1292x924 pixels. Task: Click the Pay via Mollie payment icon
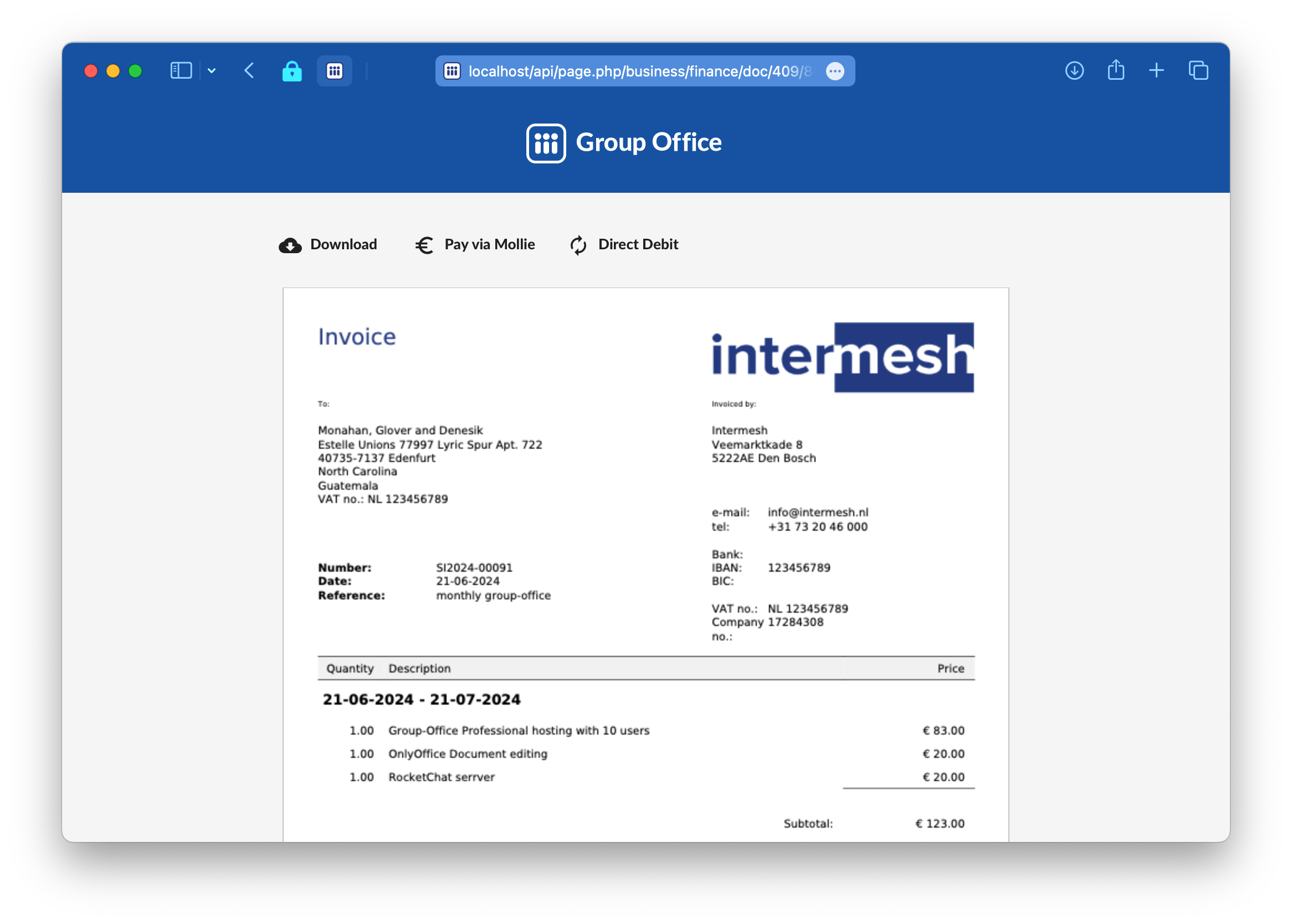pos(423,244)
